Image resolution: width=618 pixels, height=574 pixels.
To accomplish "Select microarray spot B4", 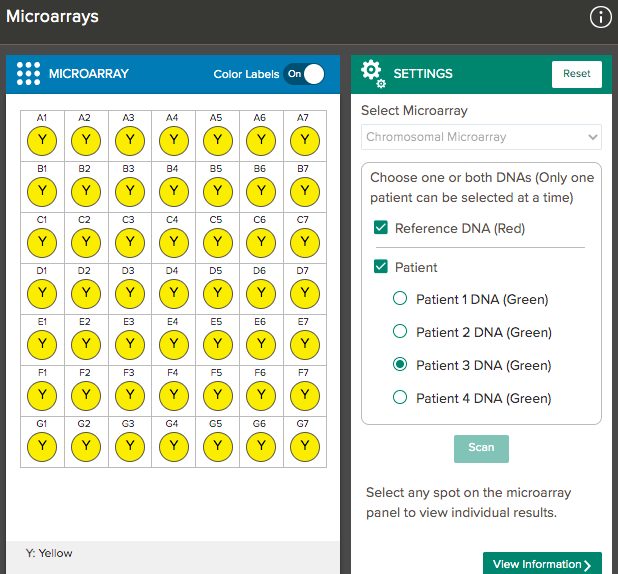I will (x=174, y=192).
